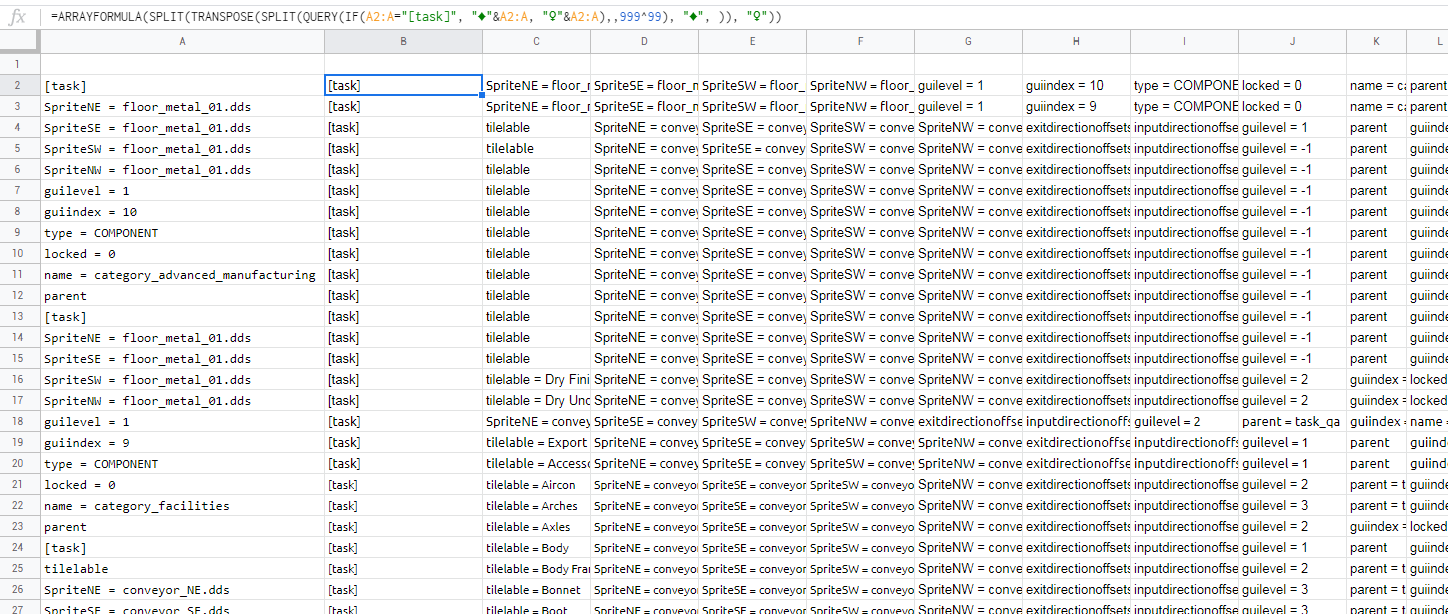This screenshot has height=614, width=1448.
Task: Click "type = COMPONENT" in row 20
Action: 182,463
